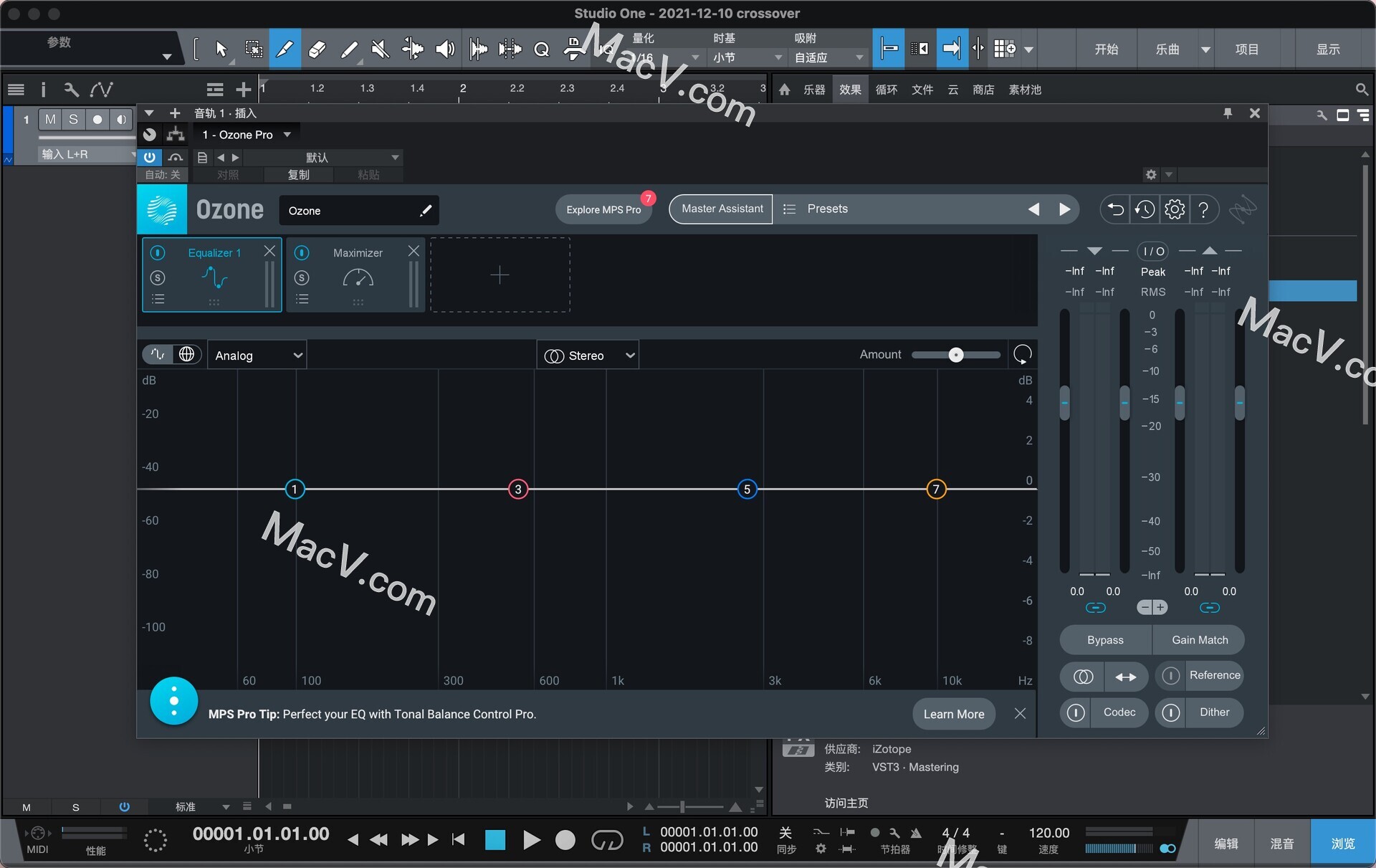Image resolution: width=1376 pixels, height=868 pixels.
Task: Select the Range tool
Action: tap(254, 49)
